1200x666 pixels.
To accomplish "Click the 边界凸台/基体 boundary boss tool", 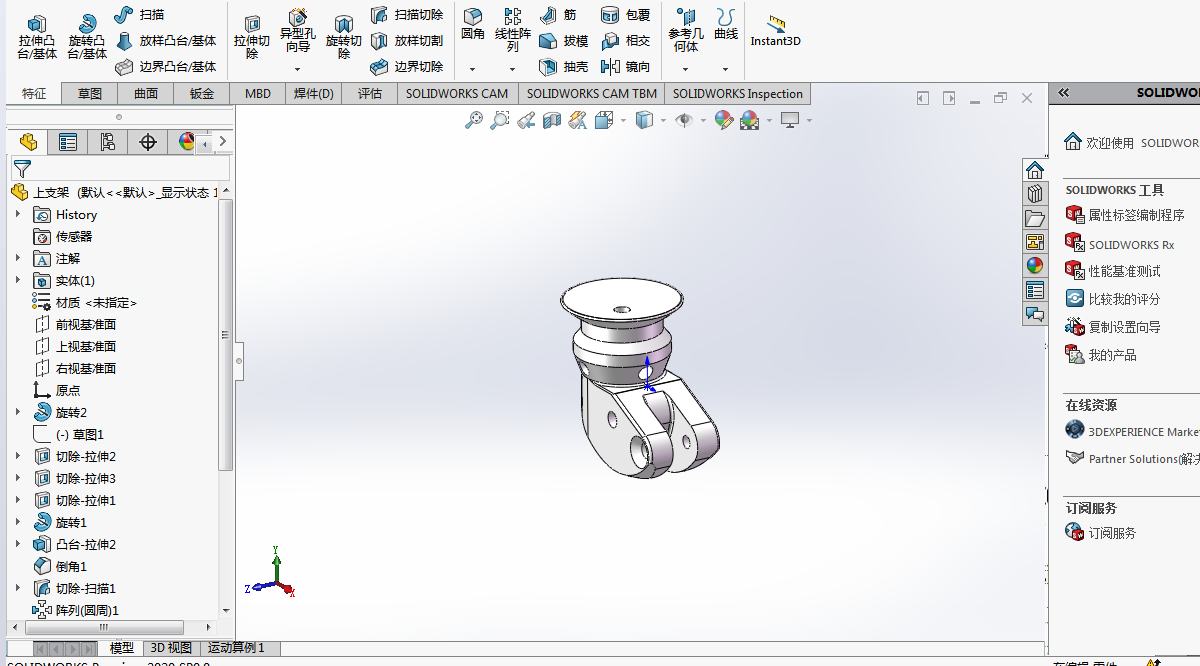I will coord(166,67).
